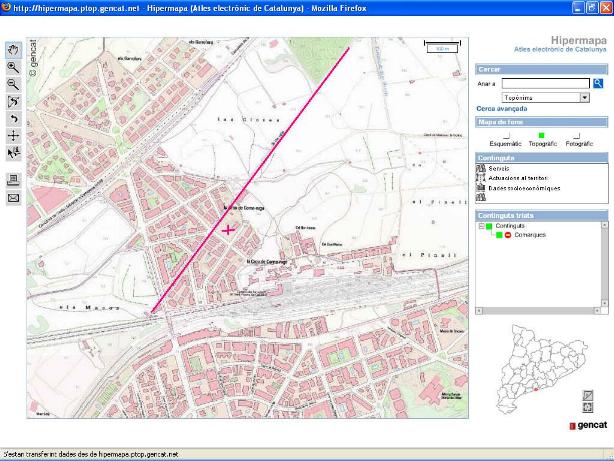Viewport: 614px width, 461px height.
Task: Click the Cerca avançada link
Action: click(499, 108)
